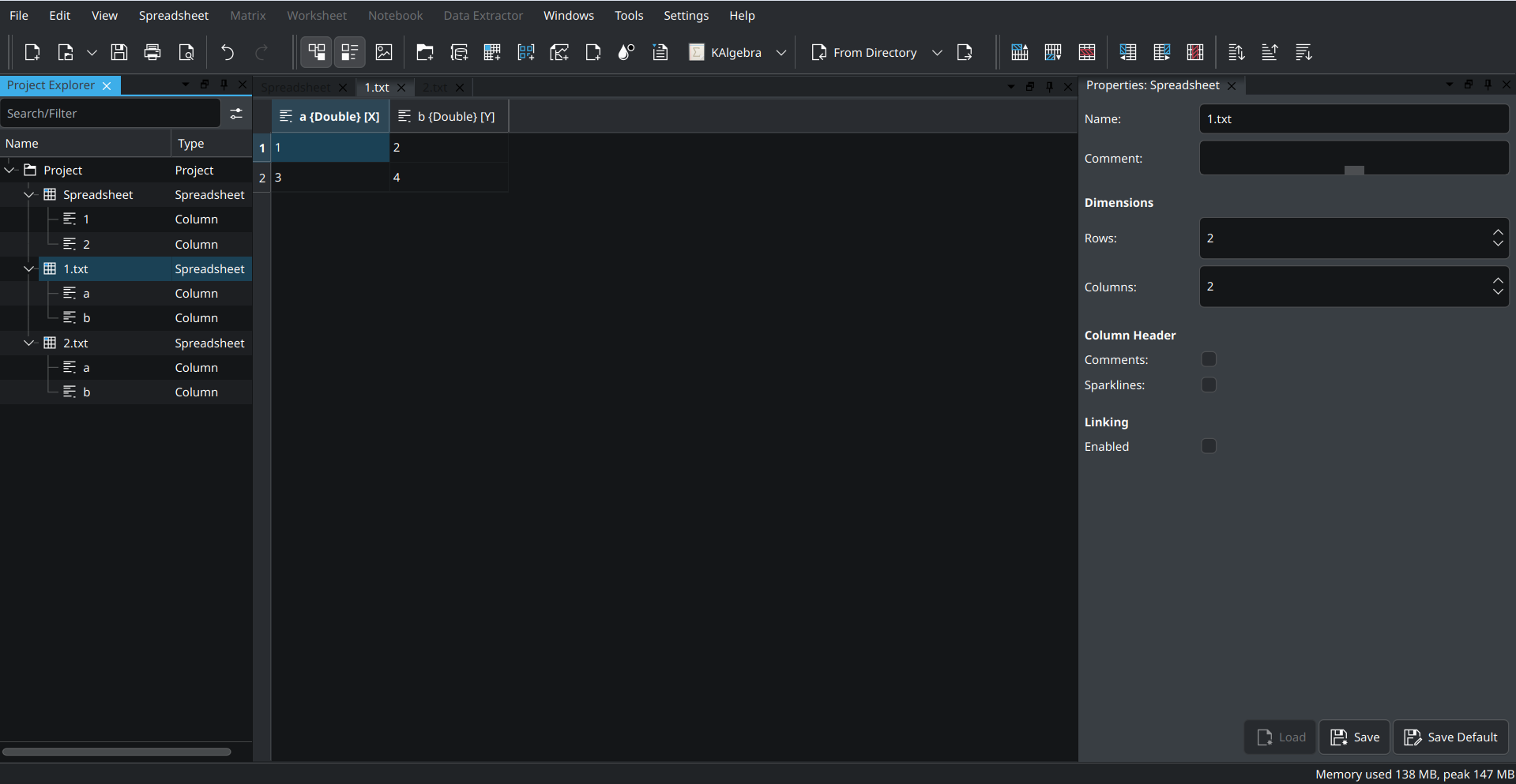The width and height of the screenshot is (1516, 784).
Task: Click the Project Explorer horizontal scrollbar
Action: coord(117,752)
